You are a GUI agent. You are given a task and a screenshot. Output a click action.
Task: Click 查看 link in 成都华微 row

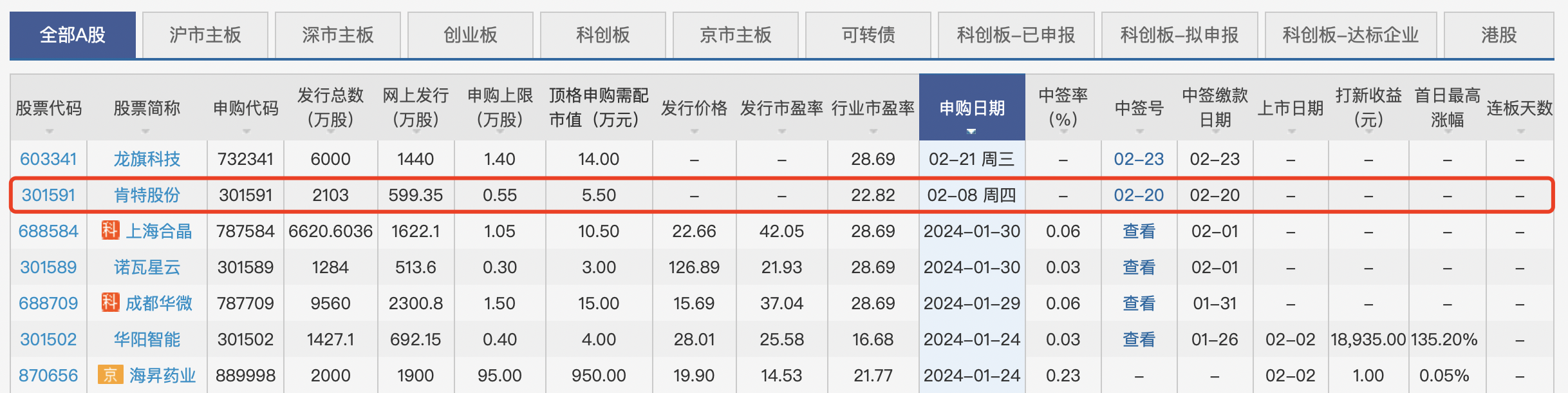[1139, 303]
